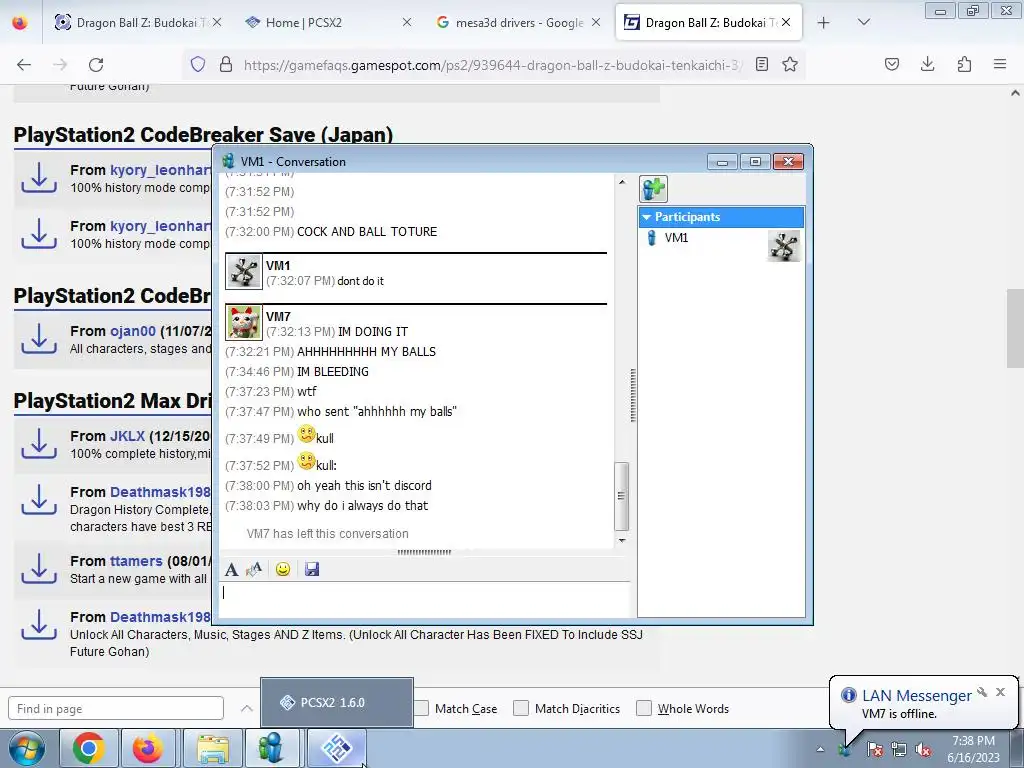This screenshot has height=768, width=1024.
Task: Open Windows Explorer from taskbar
Action: [213, 748]
